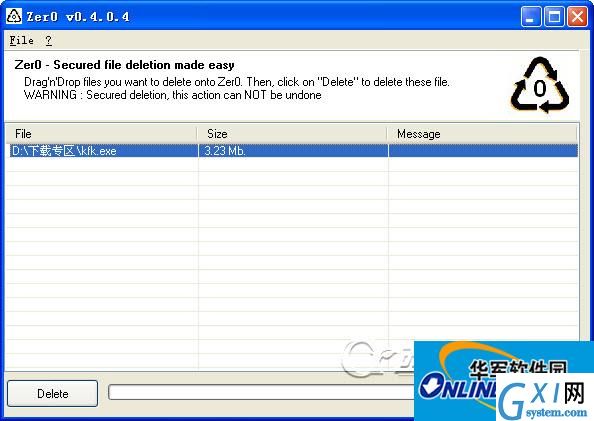Sort by the Size column header
The height and width of the screenshot is (421, 594).
pos(292,134)
